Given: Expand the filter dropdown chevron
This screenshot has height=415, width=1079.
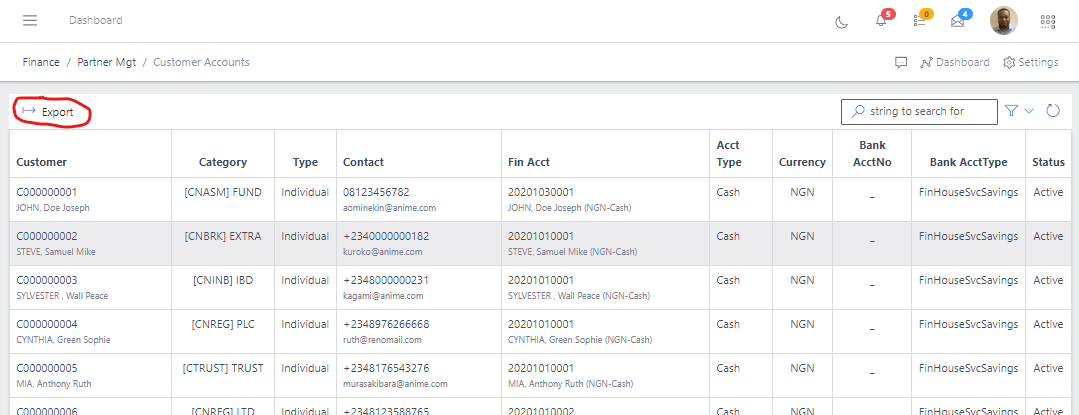Looking at the screenshot, I should click(1029, 111).
